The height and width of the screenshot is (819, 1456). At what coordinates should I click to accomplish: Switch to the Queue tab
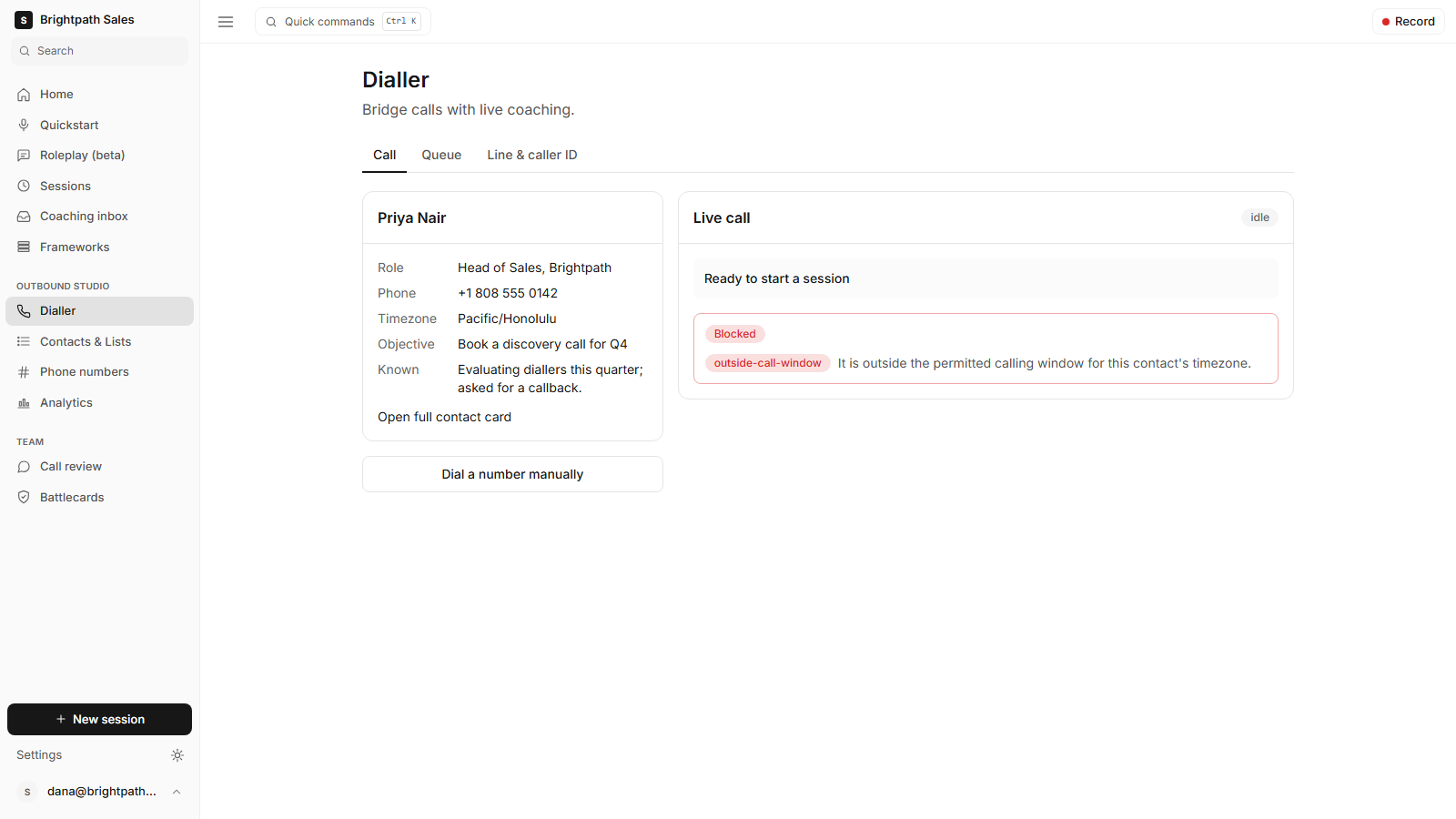click(441, 155)
